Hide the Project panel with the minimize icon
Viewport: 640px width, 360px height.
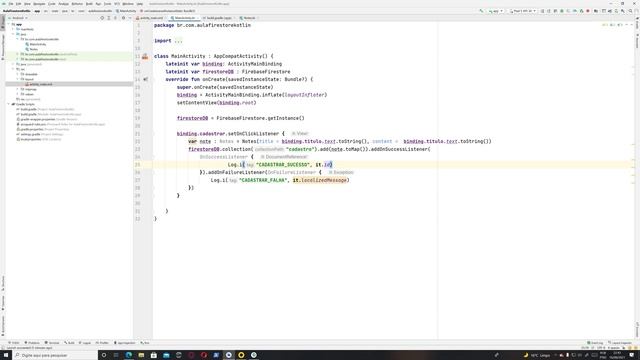130,18
